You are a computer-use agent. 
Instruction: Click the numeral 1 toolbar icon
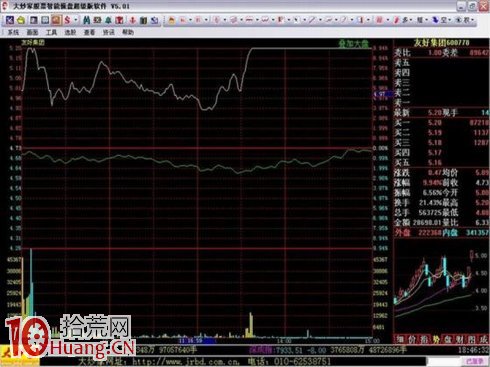[x=361, y=20]
